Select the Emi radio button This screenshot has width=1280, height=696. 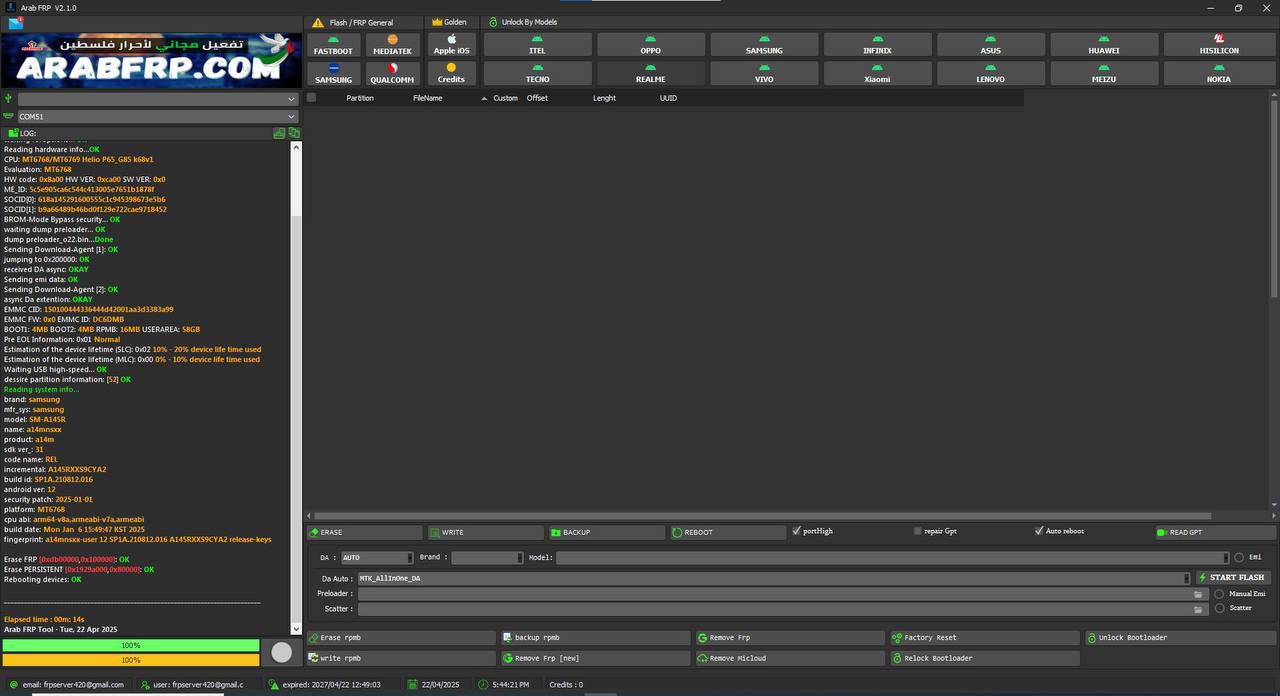[x=1239, y=557]
